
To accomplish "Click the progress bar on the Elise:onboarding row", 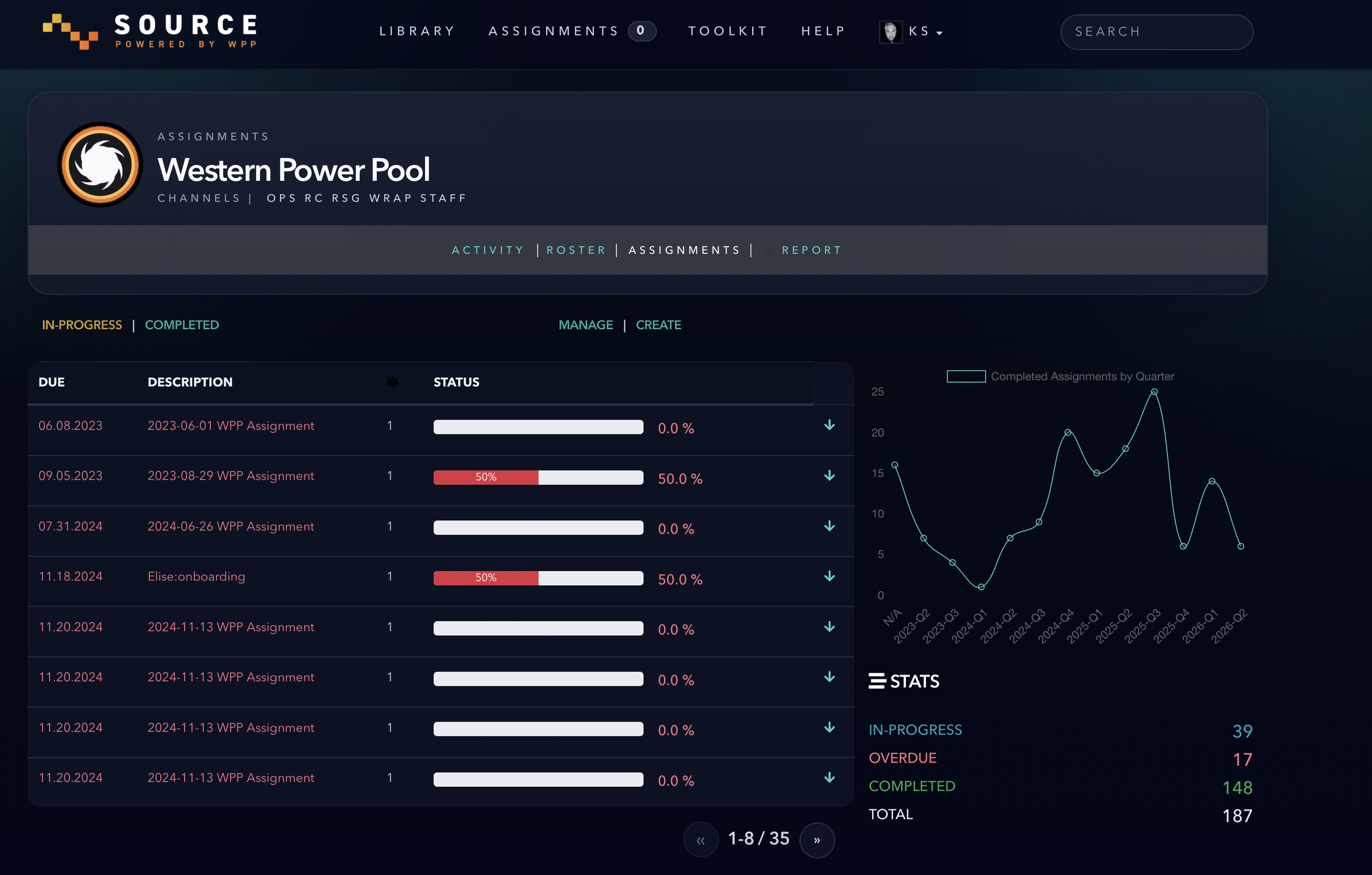I will 539,578.
